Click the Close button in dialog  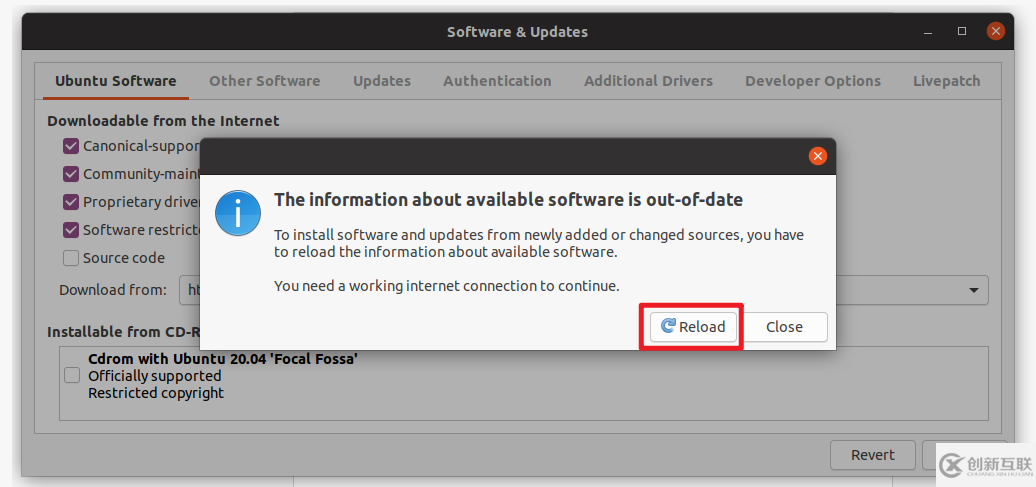pos(784,327)
